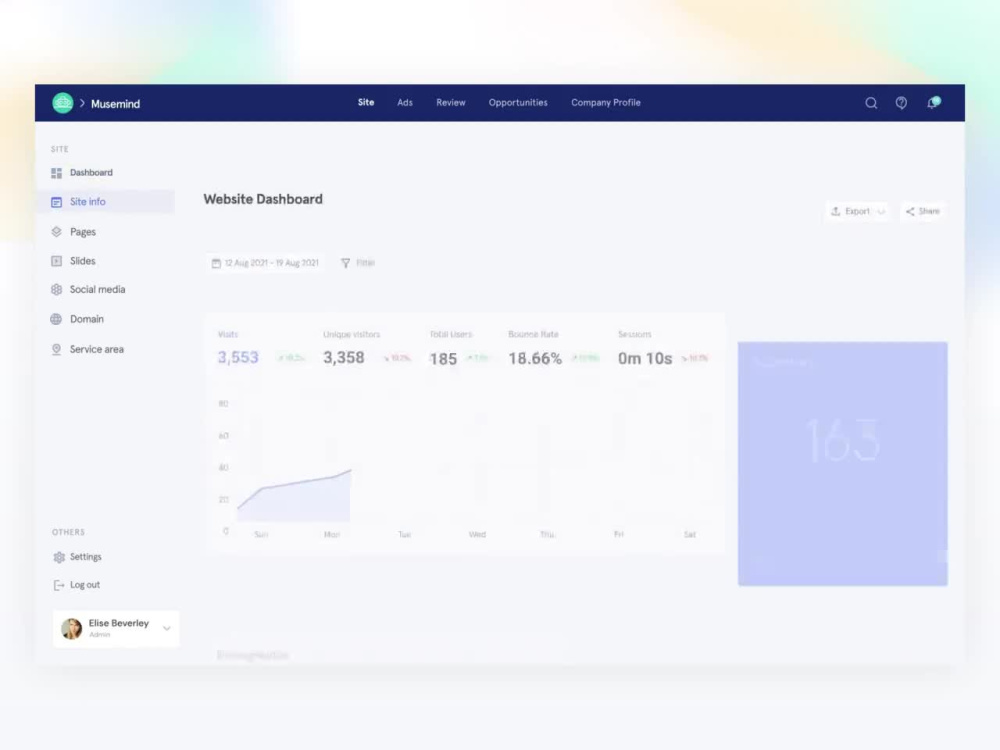Click the Musemind breadcrumb name

[x=115, y=104]
